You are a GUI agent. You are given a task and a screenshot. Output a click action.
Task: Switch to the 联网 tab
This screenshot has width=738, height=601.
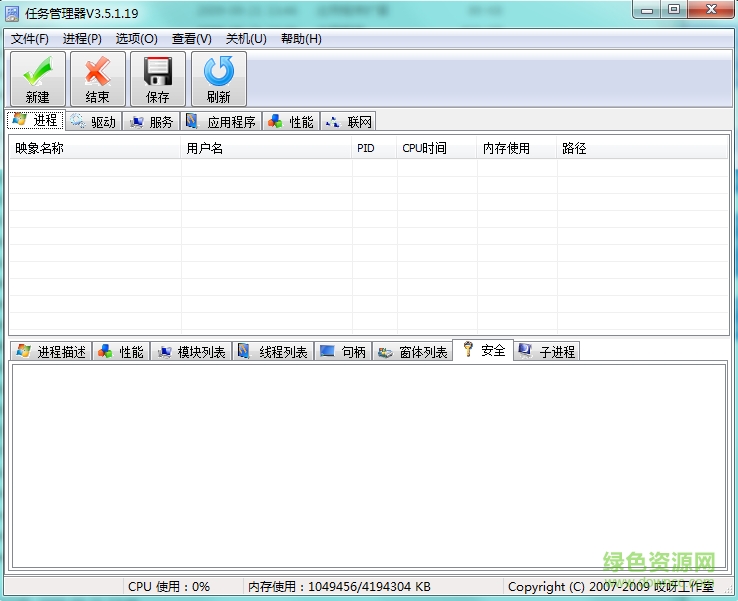[x=349, y=122]
